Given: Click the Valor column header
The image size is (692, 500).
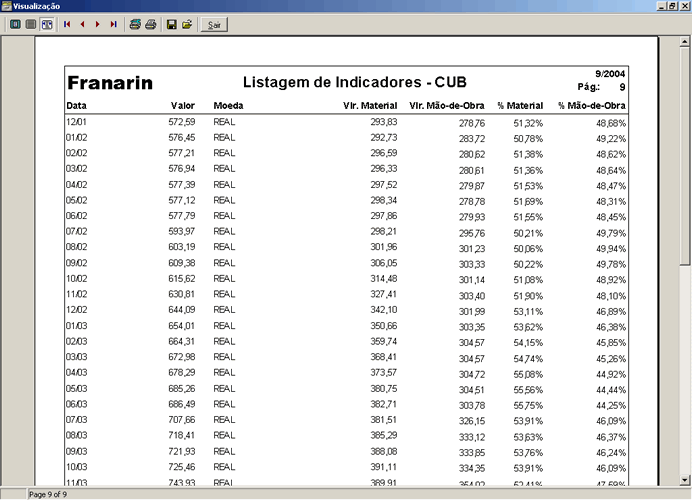Looking at the screenshot, I should (x=183, y=105).
